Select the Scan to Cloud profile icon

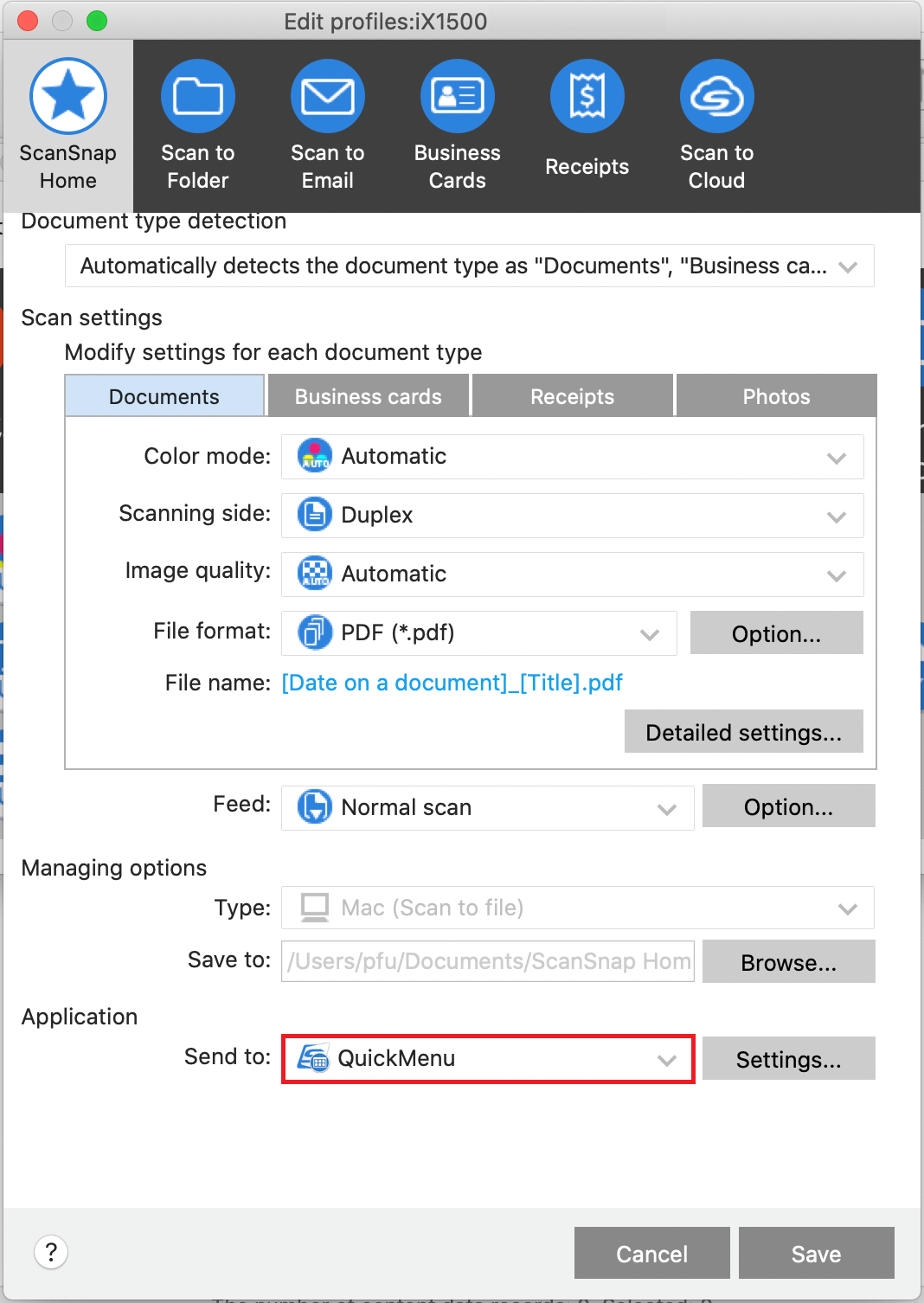(x=717, y=96)
